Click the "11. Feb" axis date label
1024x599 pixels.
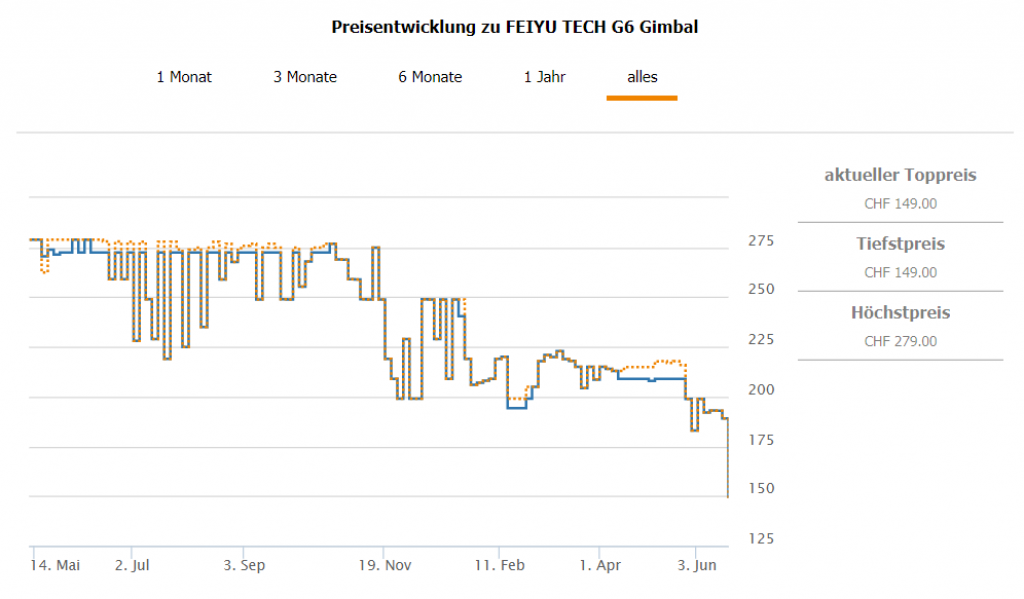coord(500,565)
